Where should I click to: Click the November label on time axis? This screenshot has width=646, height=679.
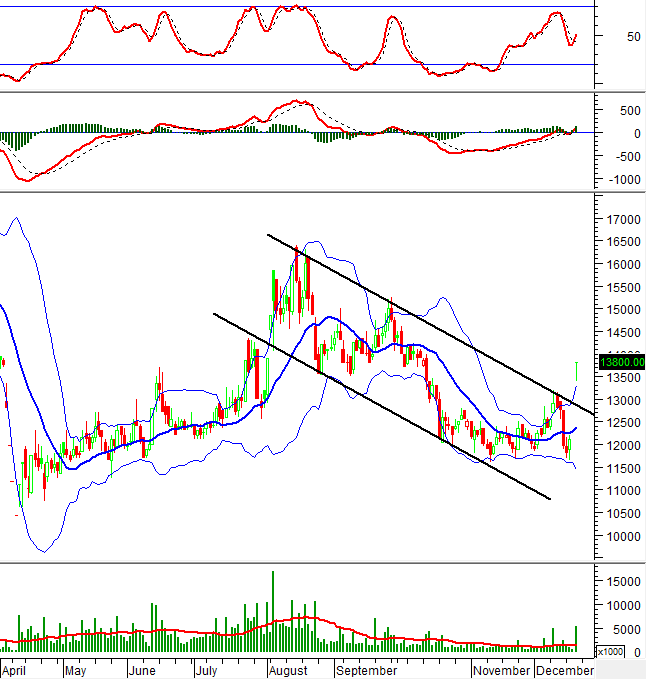[x=500, y=670]
